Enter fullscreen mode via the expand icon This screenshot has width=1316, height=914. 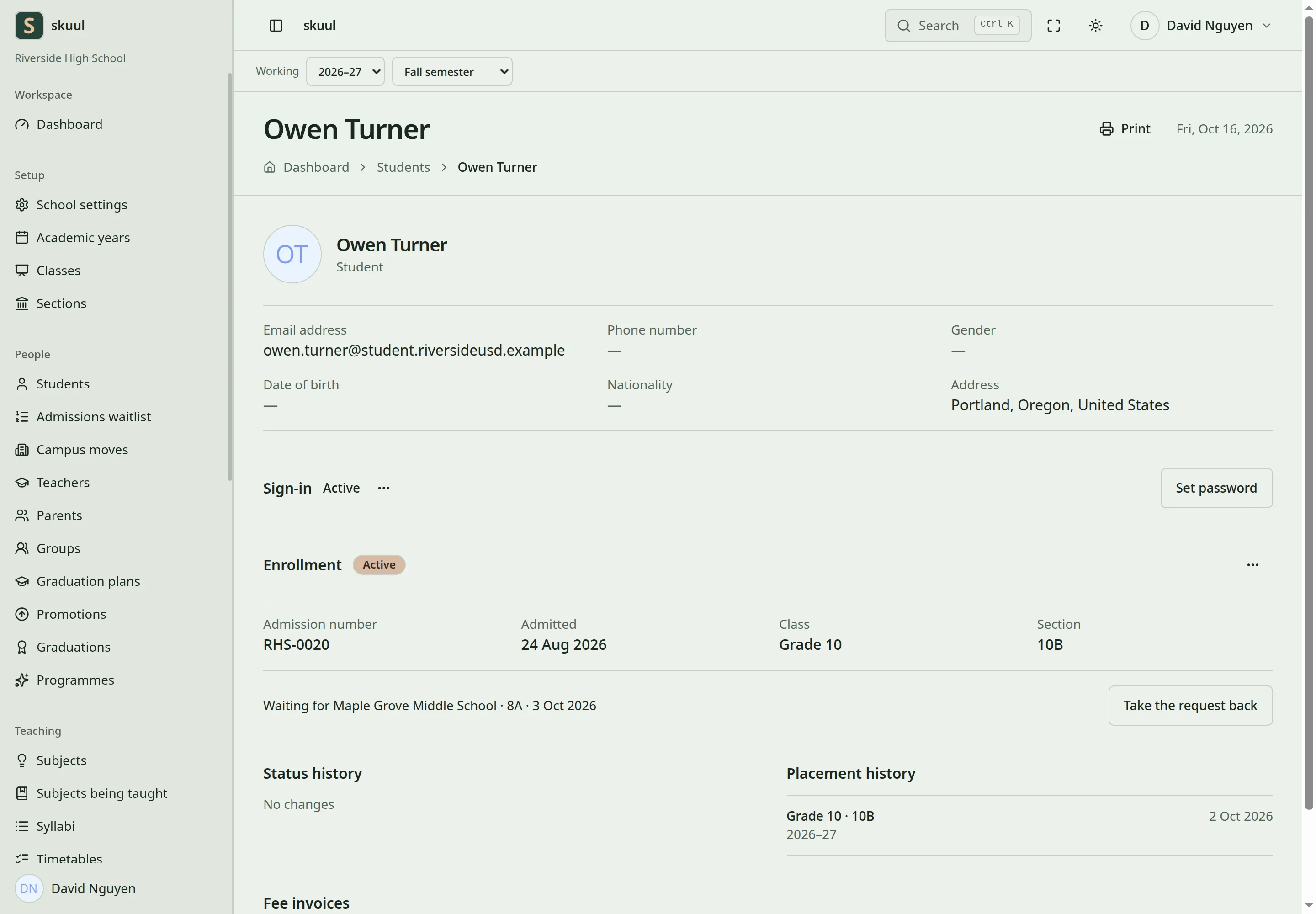coord(1053,26)
